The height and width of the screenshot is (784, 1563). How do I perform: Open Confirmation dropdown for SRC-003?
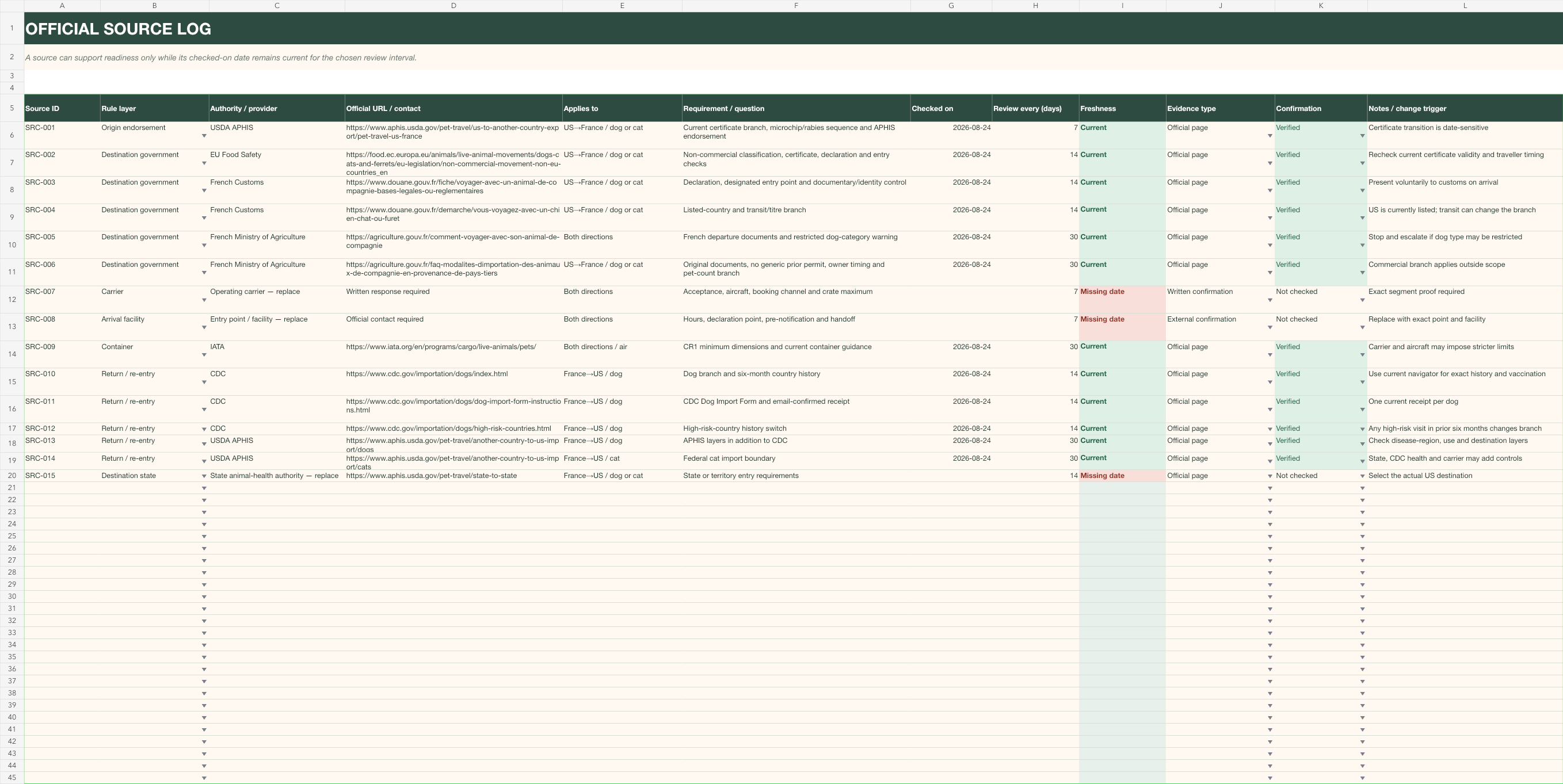[1362, 190]
